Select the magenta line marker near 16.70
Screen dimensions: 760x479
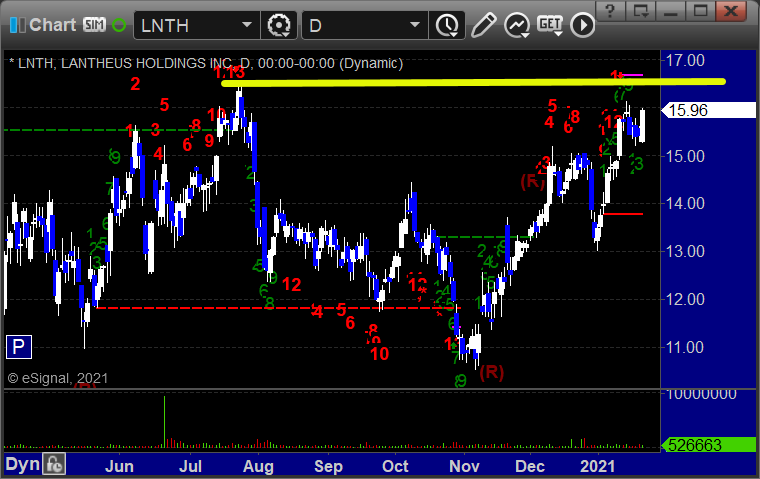coord(633,75)
